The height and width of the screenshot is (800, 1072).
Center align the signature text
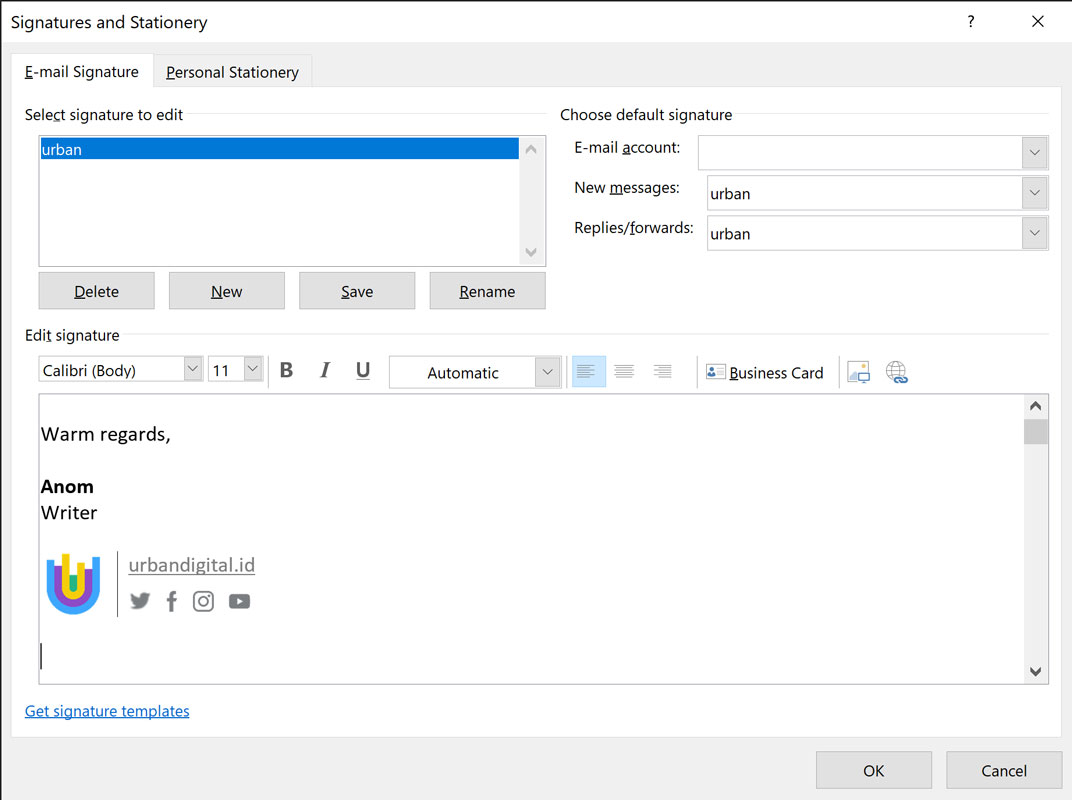(624, 372)
